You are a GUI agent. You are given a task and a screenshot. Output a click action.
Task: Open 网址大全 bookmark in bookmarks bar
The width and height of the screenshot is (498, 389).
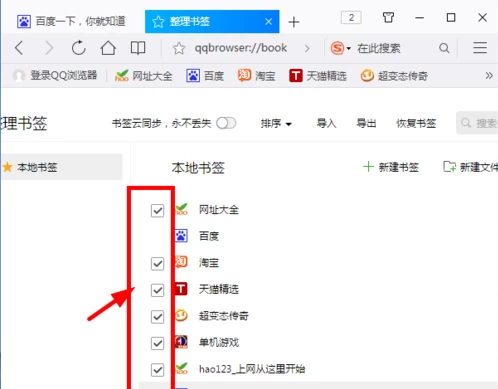click(x=143, y=76)
